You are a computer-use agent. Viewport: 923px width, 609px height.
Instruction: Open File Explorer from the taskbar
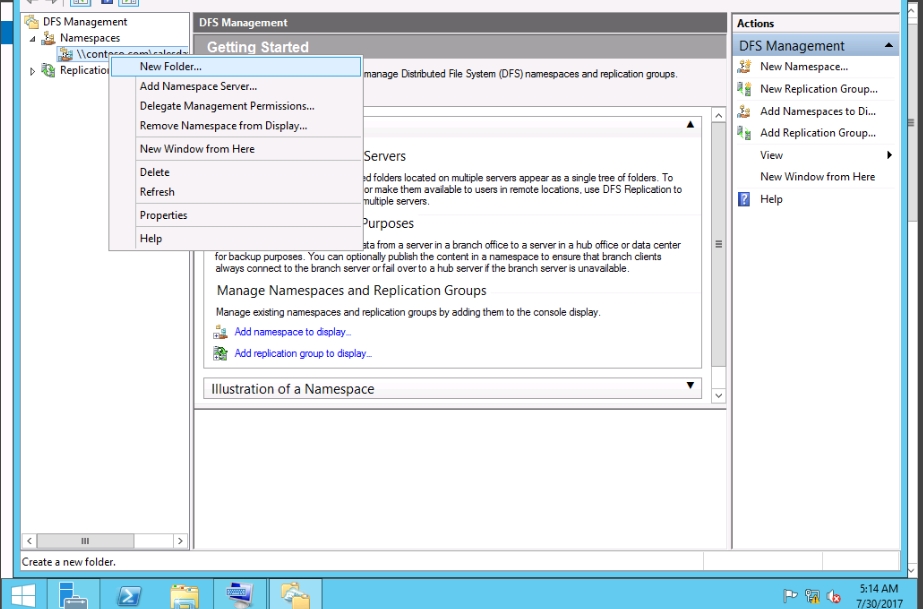184,595
